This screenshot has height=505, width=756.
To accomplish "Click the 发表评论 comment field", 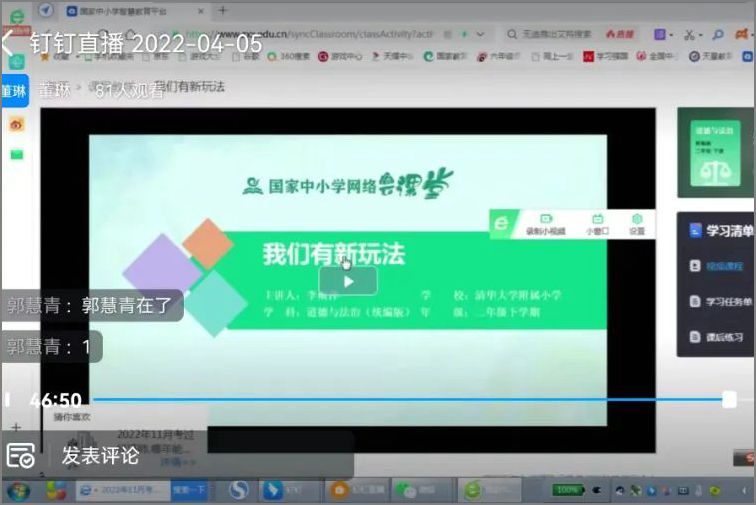I will tap(100, 456).
